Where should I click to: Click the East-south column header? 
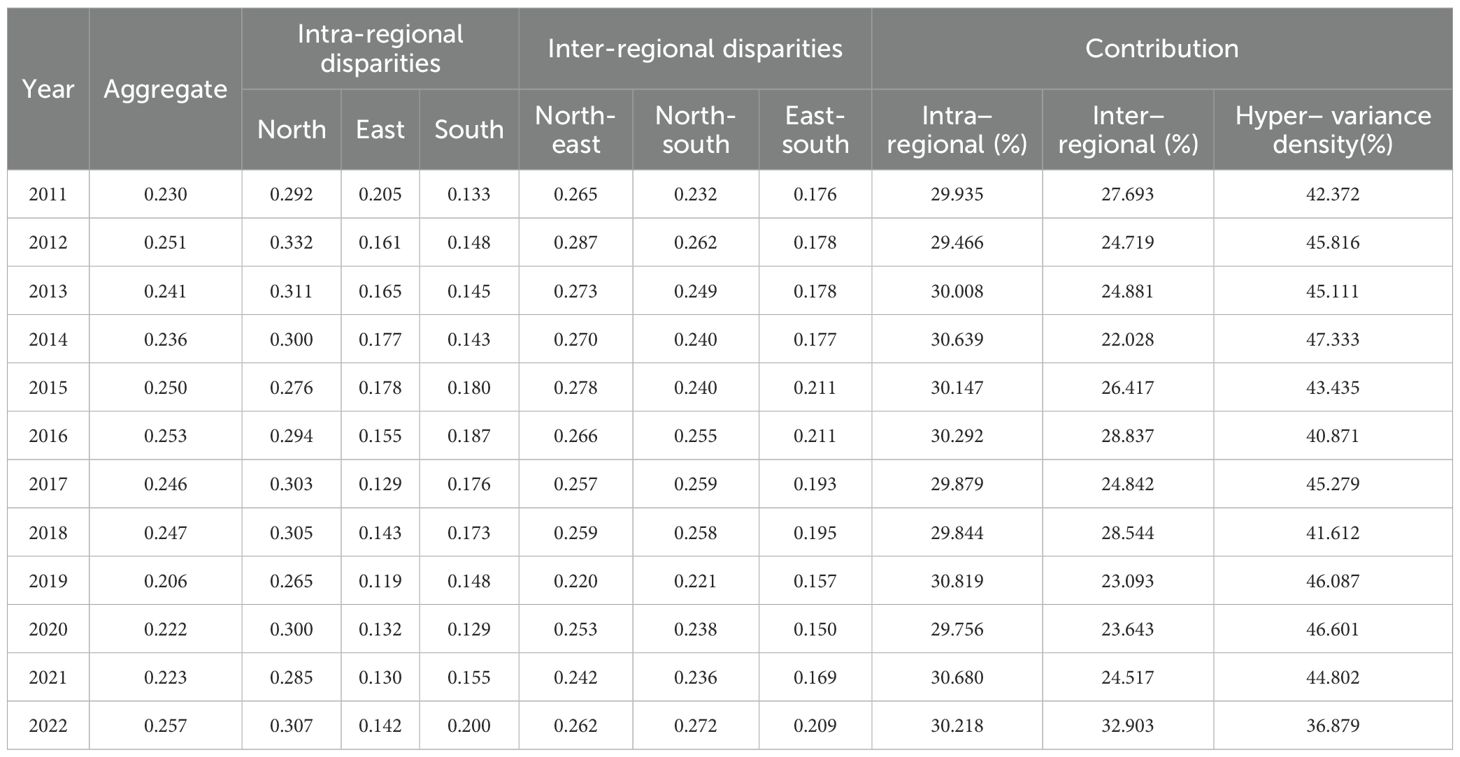click(x=815, y=129)
